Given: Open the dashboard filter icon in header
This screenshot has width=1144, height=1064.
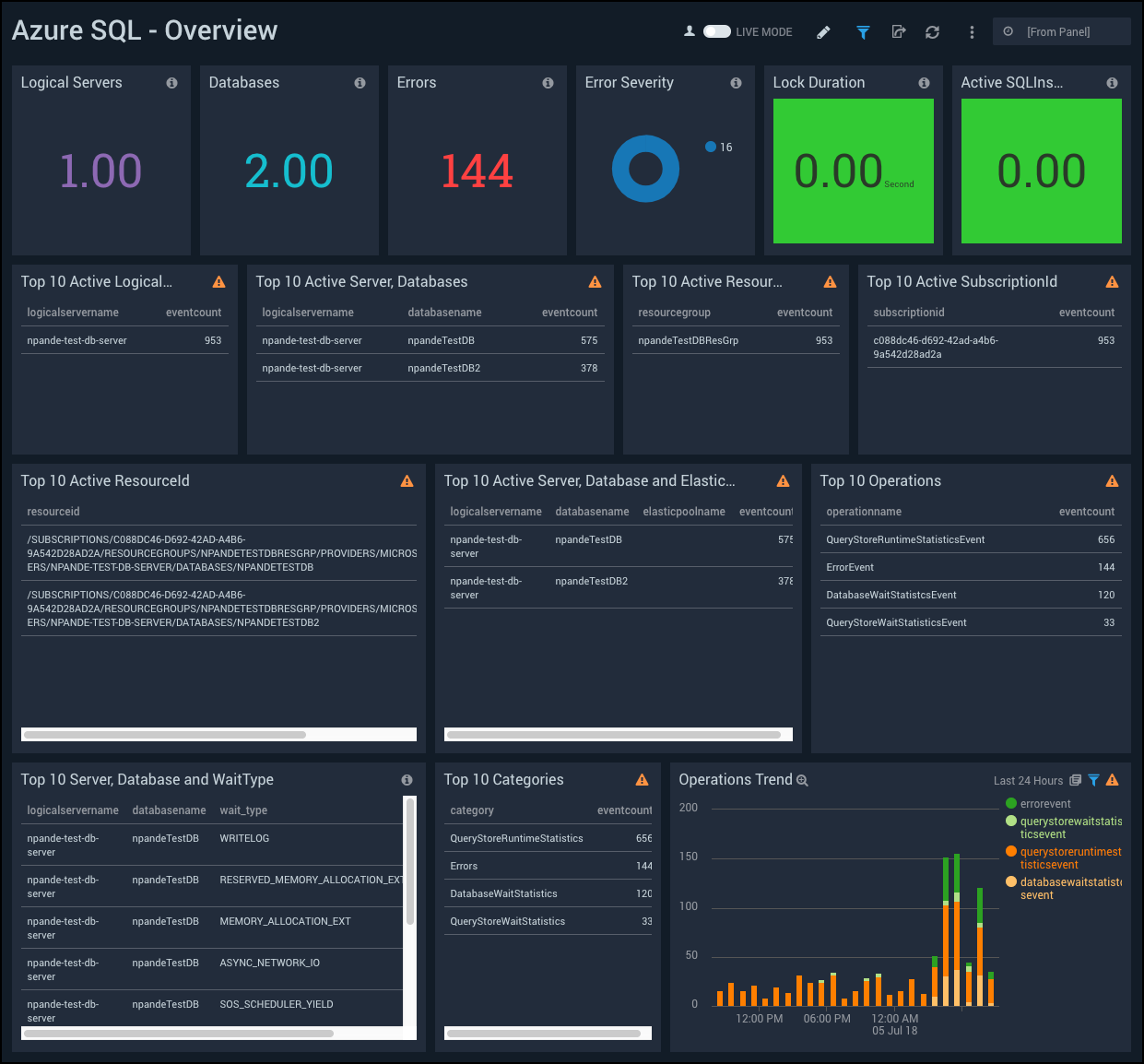Looking at the screenshot, I should click(x=863, y=32).
